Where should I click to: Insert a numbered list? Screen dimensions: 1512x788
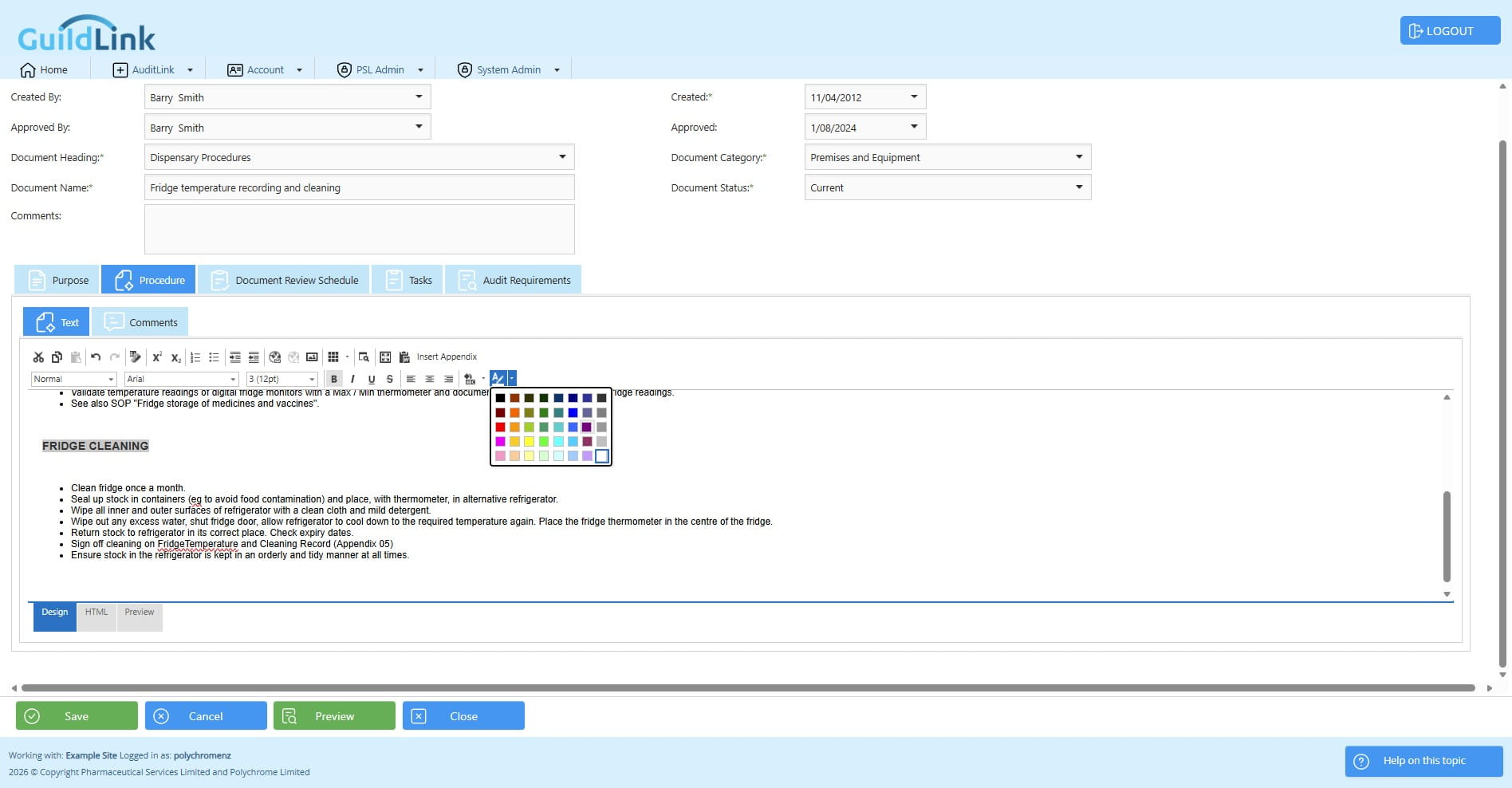(195, 357)
